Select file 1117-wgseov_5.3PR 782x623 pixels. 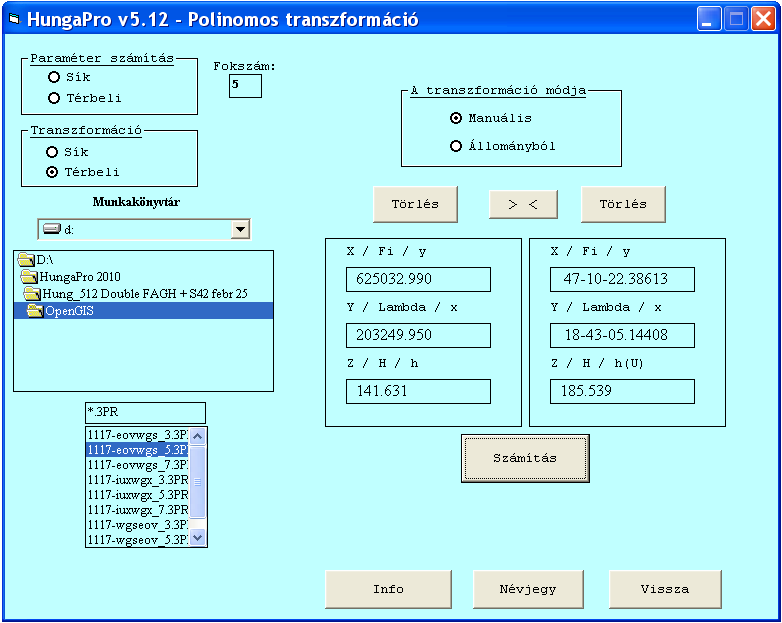138,540
